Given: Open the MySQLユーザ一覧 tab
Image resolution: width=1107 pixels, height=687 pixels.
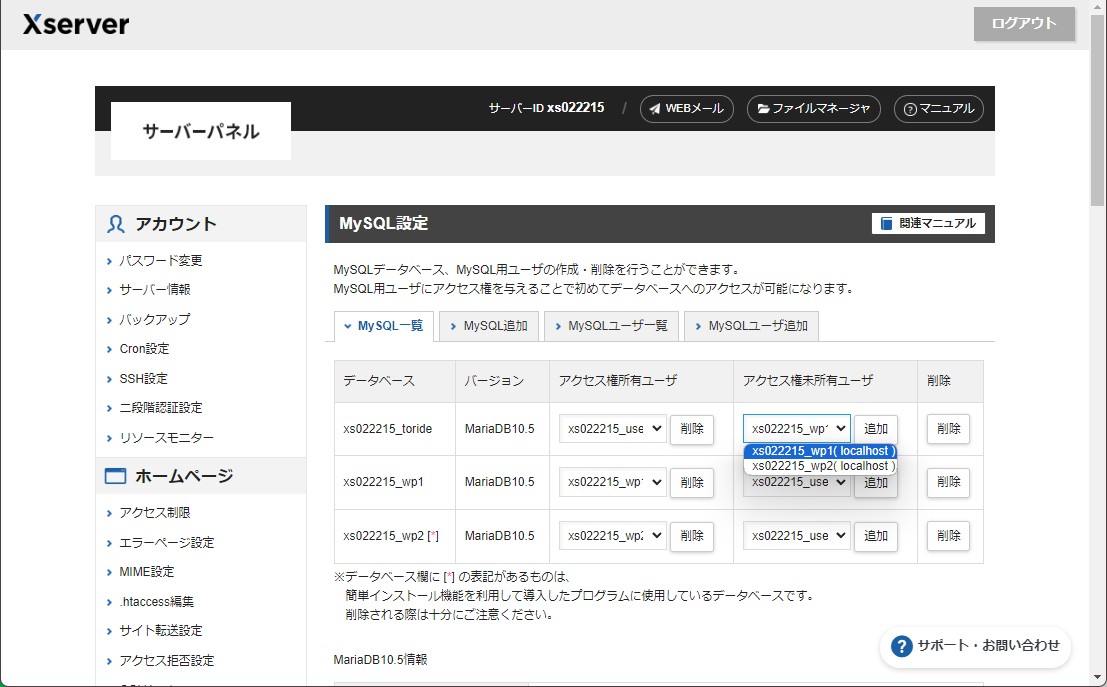Looking at the screenshot, I should coord(611,326).
